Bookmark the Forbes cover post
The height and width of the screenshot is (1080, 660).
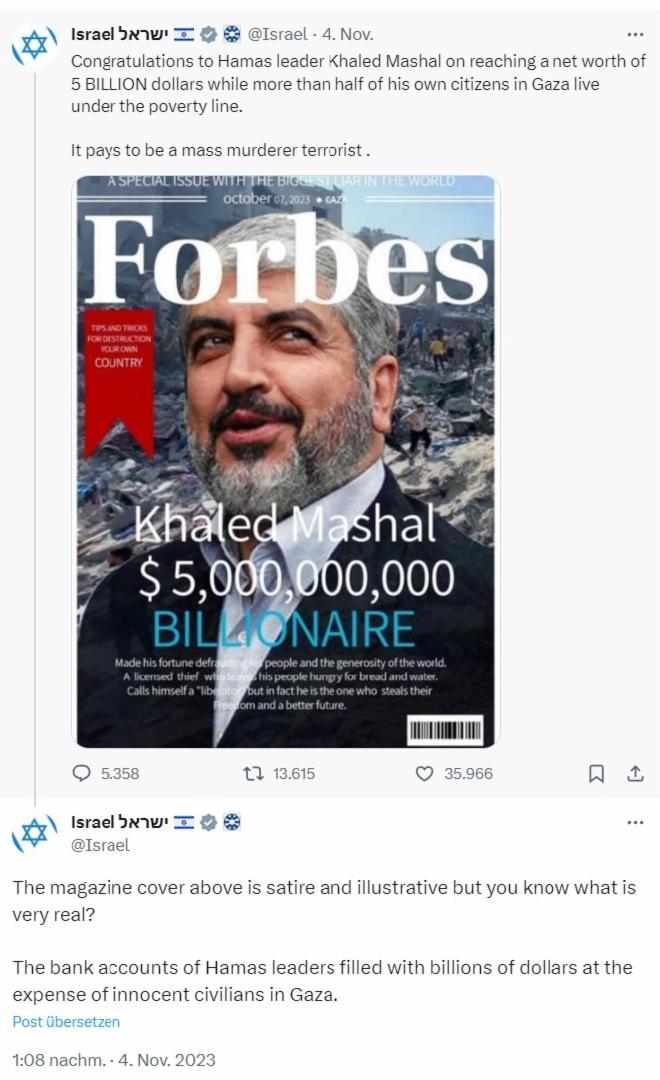[596, 773]
